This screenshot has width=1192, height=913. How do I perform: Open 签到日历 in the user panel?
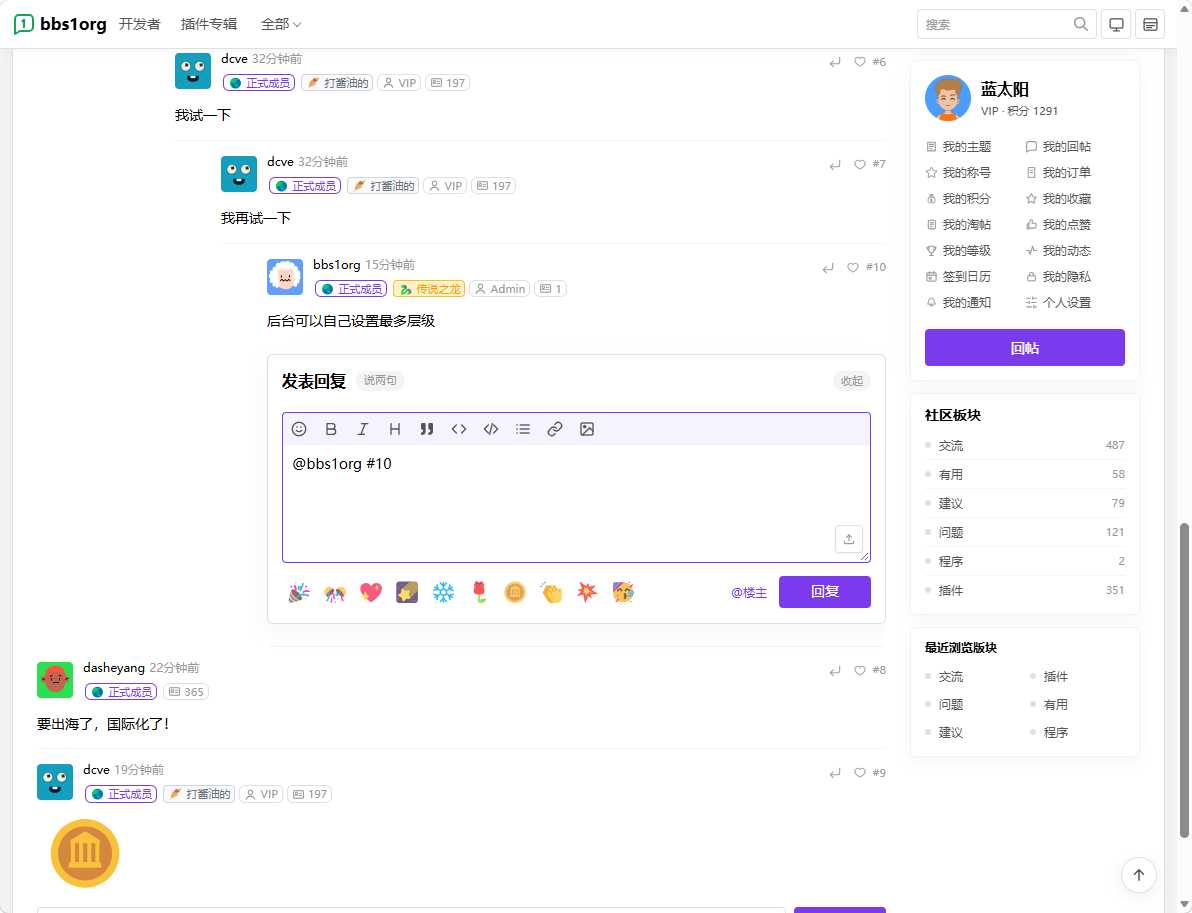click(958, 277)
